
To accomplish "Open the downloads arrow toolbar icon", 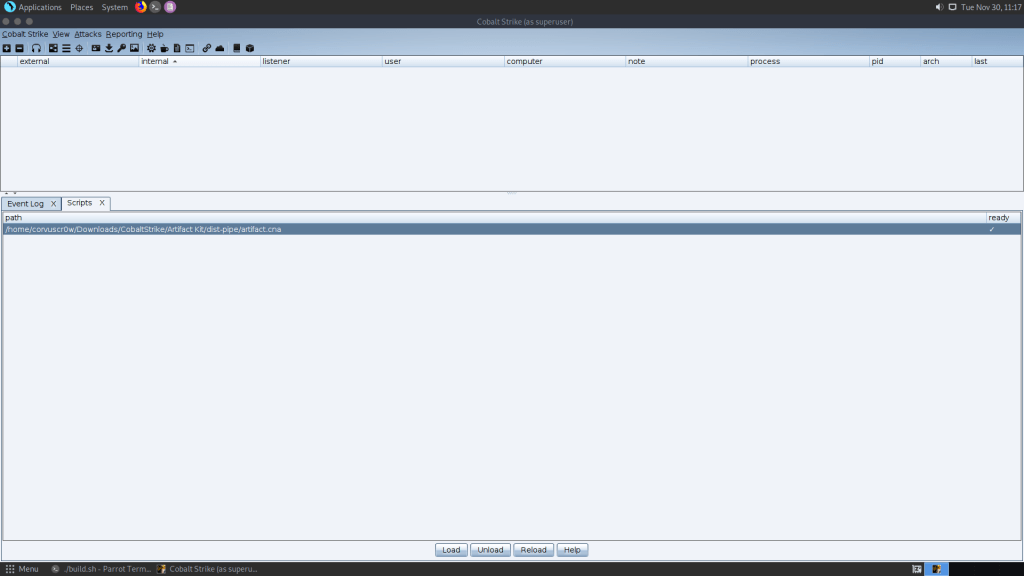I will [x=109, y=48].
